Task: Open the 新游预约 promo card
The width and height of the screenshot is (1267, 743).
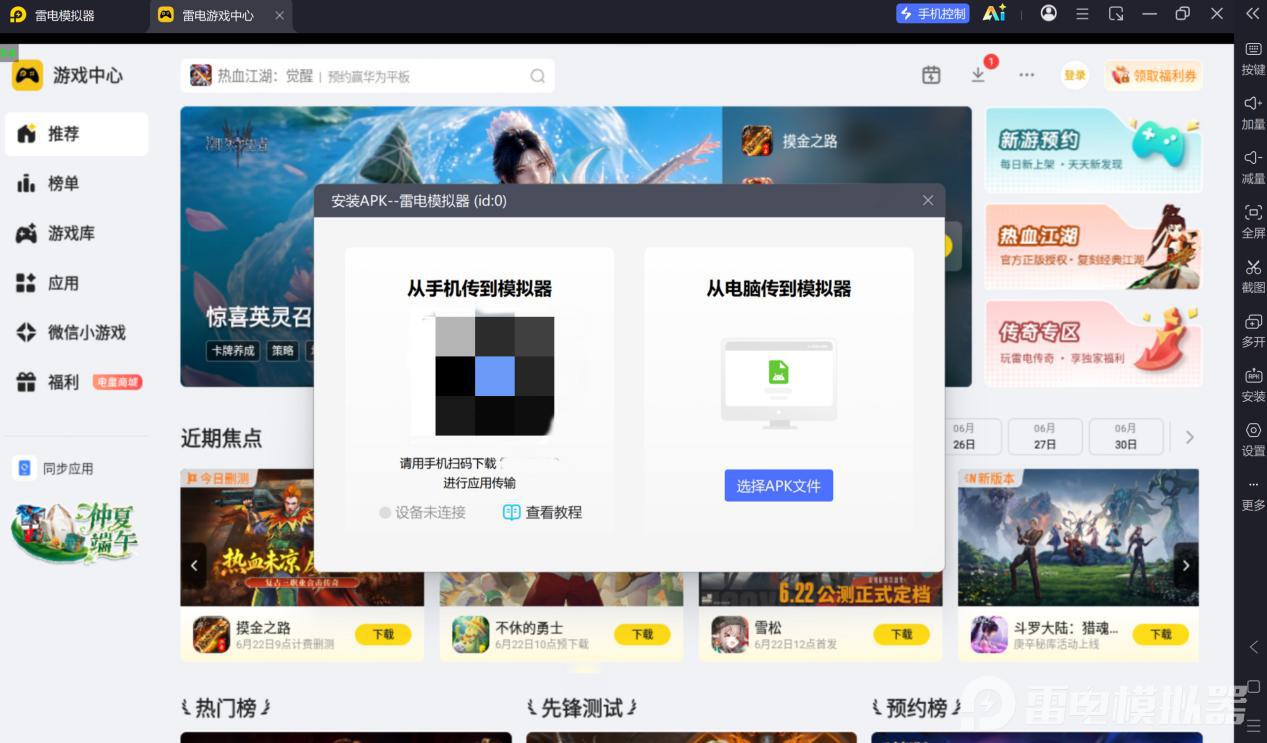Action: 1093,150
